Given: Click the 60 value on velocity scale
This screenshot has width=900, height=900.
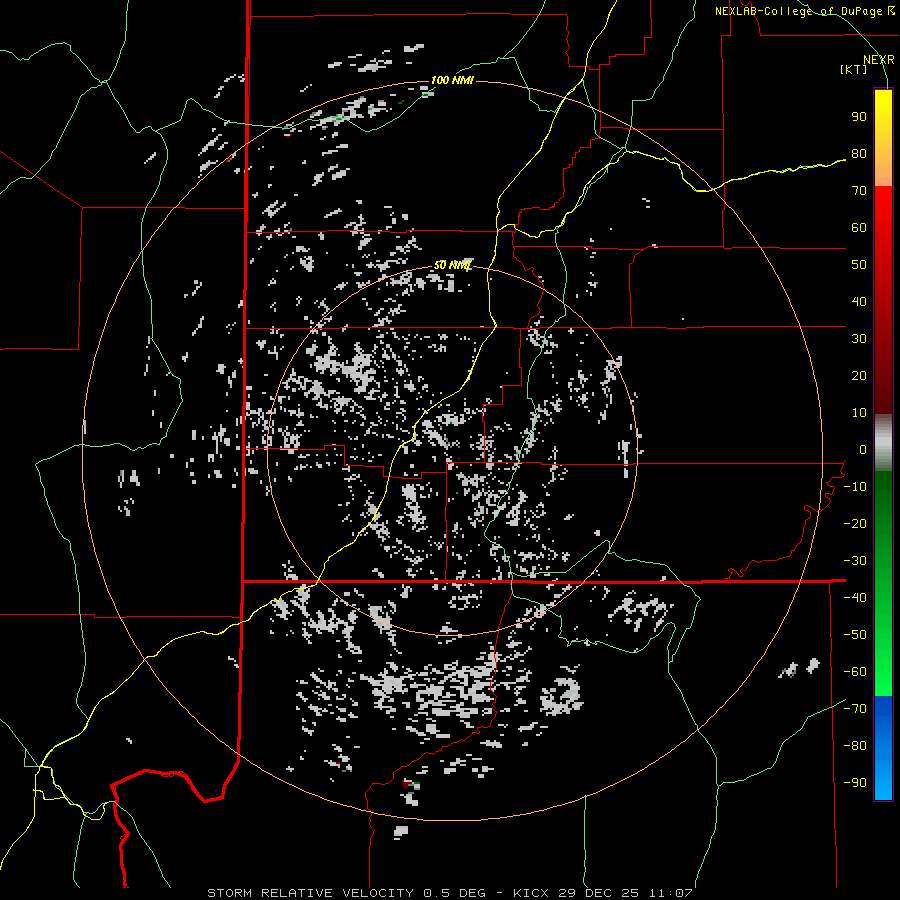Looking at the screenshot, I should pos(859,228).
